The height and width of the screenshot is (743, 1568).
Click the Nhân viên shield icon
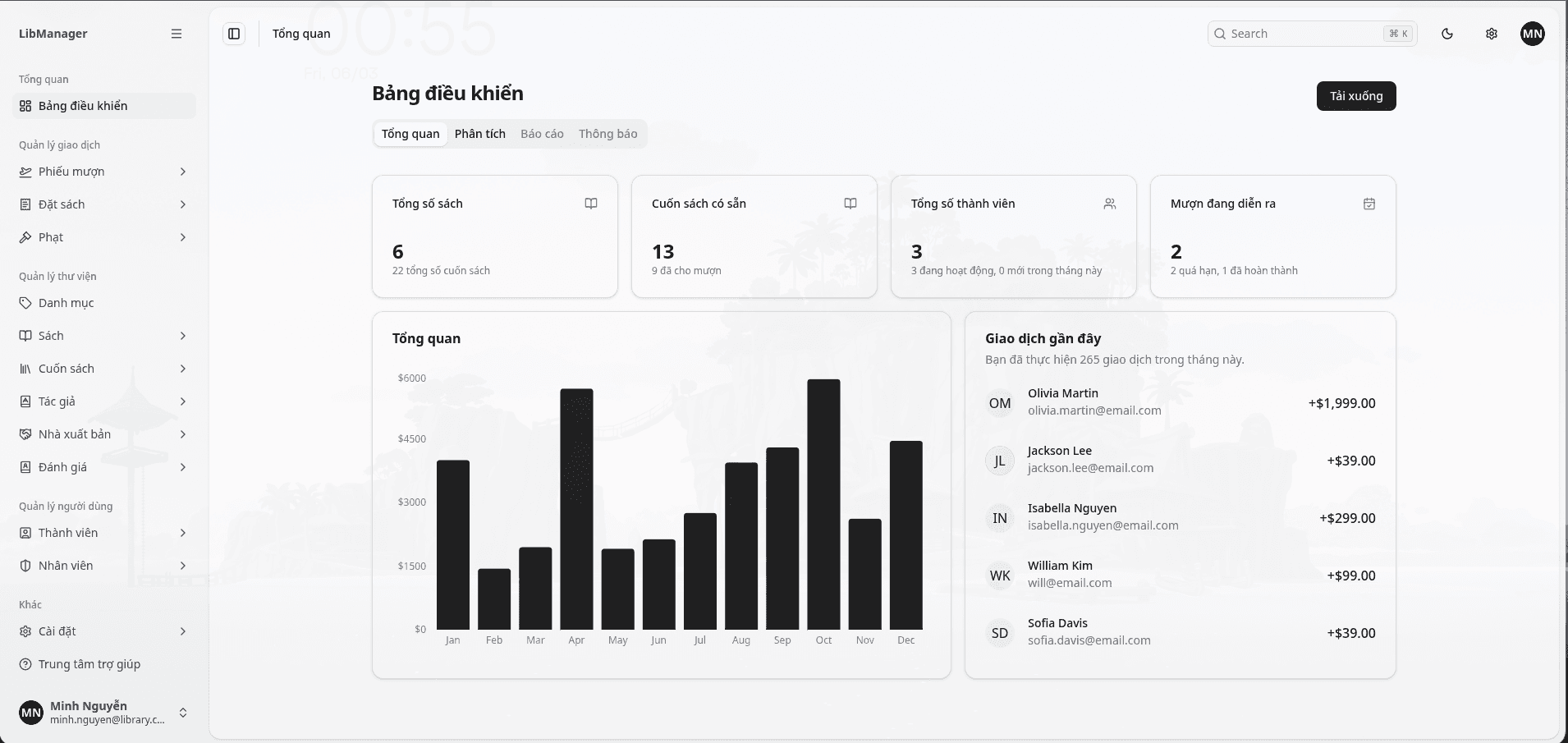(25, 566)
